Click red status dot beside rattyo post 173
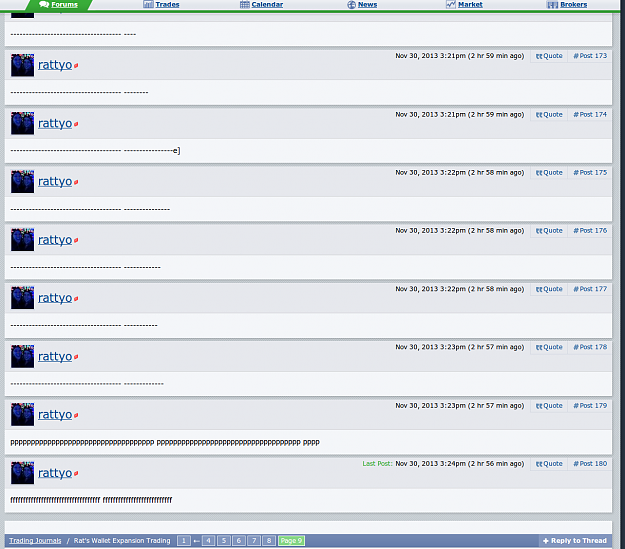The width and height of the screenshot is (625, 549). point(76,66)
